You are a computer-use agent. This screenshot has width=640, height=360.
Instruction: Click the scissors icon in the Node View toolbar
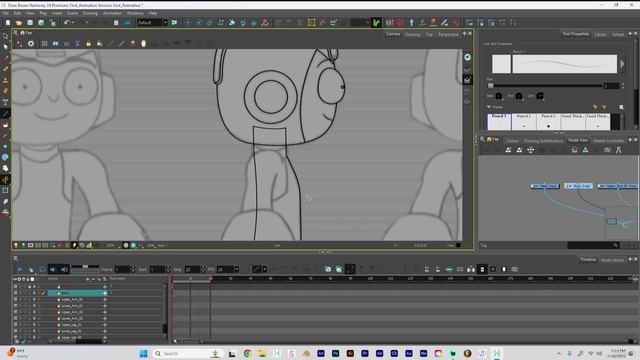pyautogui.click(x=618, y=150)
